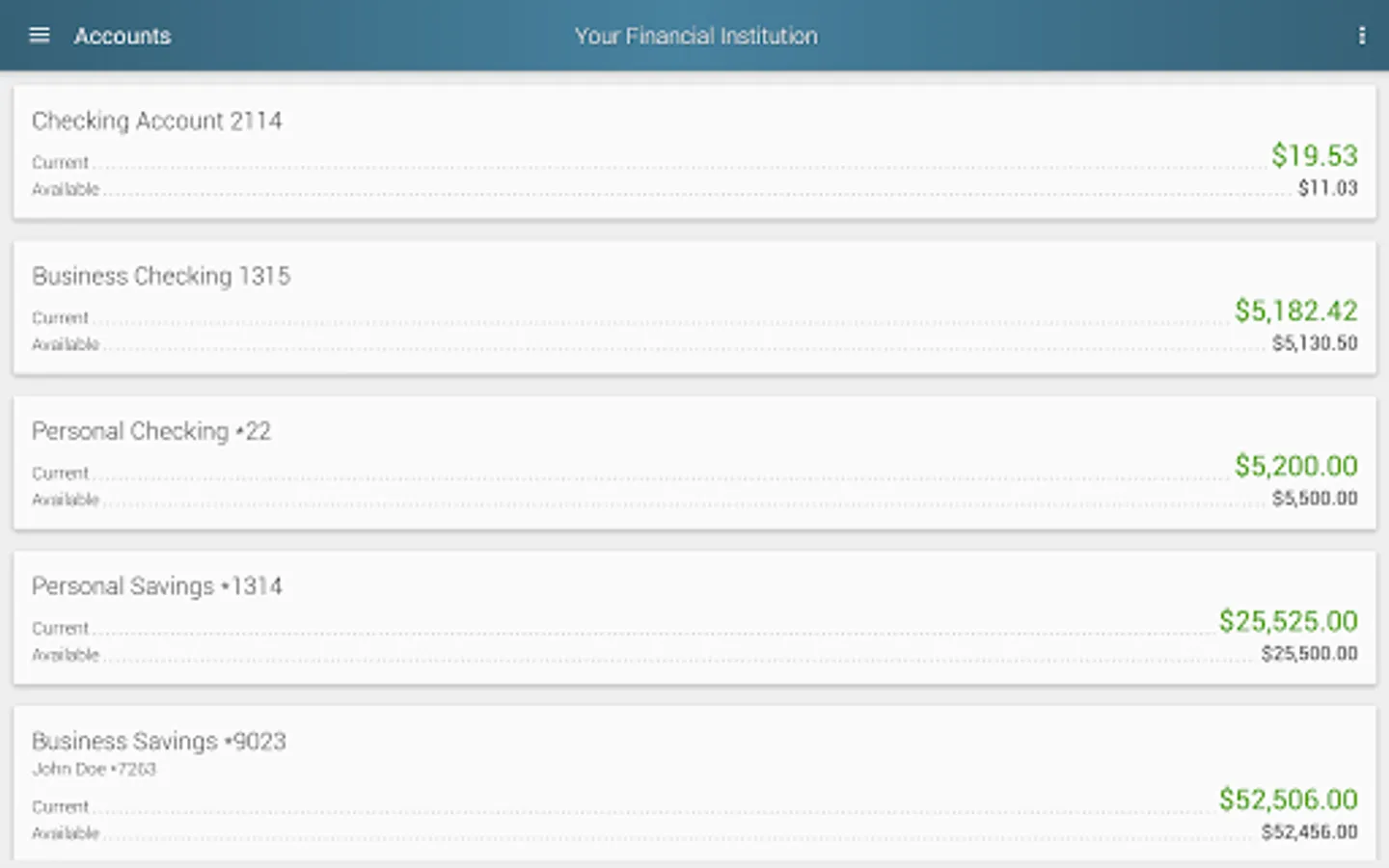Click the $25,500.00 available balance
The height and width of the screenshot is (868, 1389).
(x=1309, y=654)
